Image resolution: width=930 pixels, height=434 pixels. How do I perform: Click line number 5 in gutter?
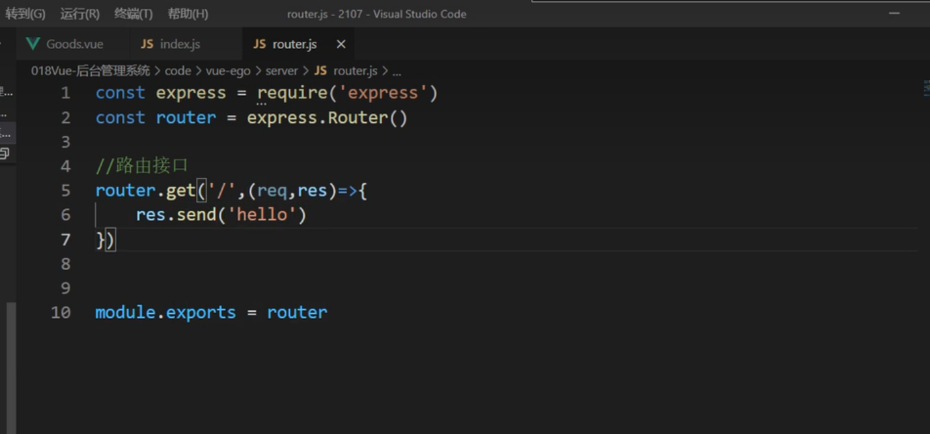[x=65, y=190]
